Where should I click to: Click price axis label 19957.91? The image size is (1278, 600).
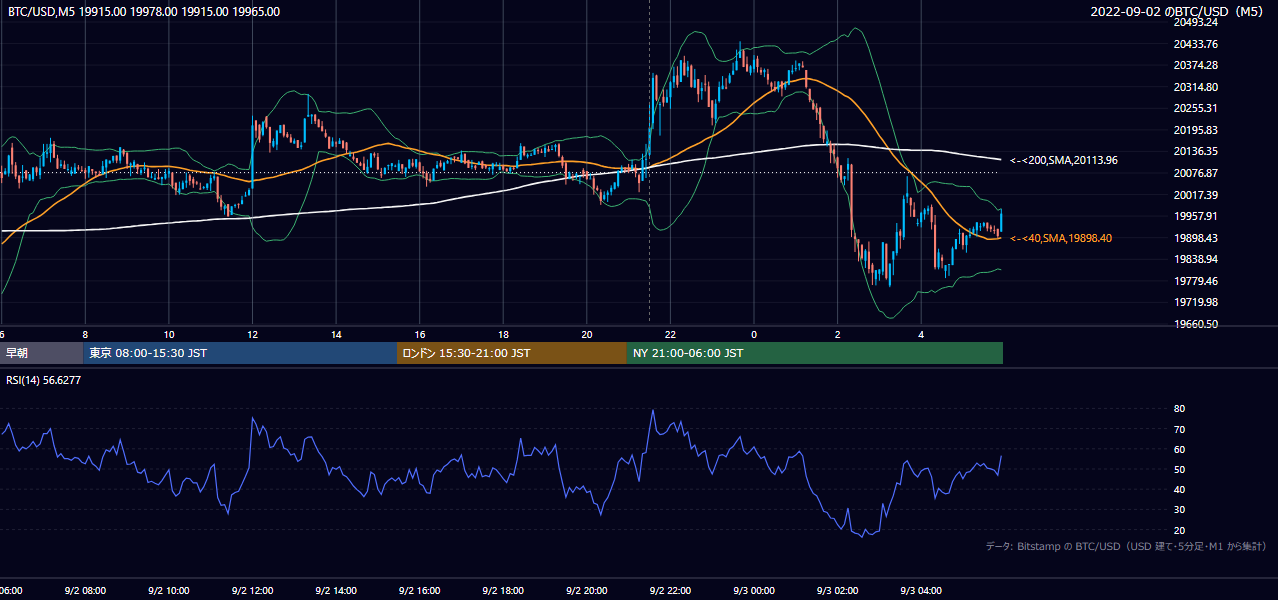tap(1195, 216)
